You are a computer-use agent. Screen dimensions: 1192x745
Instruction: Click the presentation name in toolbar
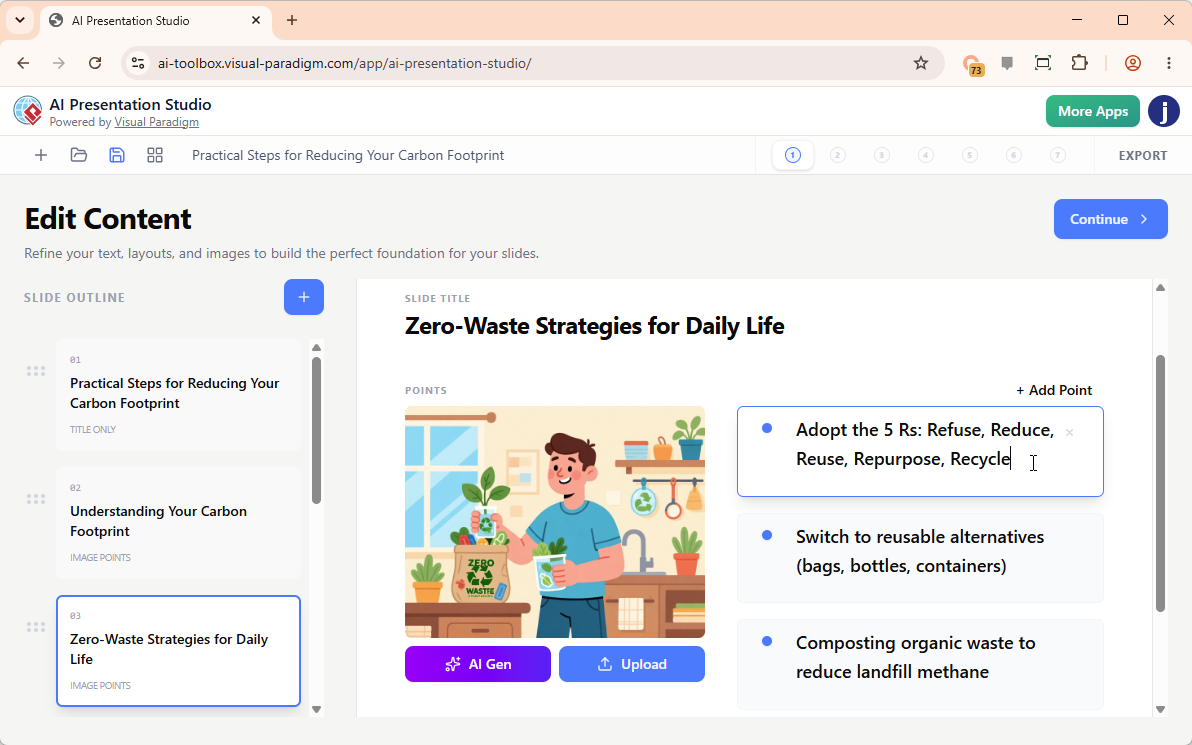point(348,155)
